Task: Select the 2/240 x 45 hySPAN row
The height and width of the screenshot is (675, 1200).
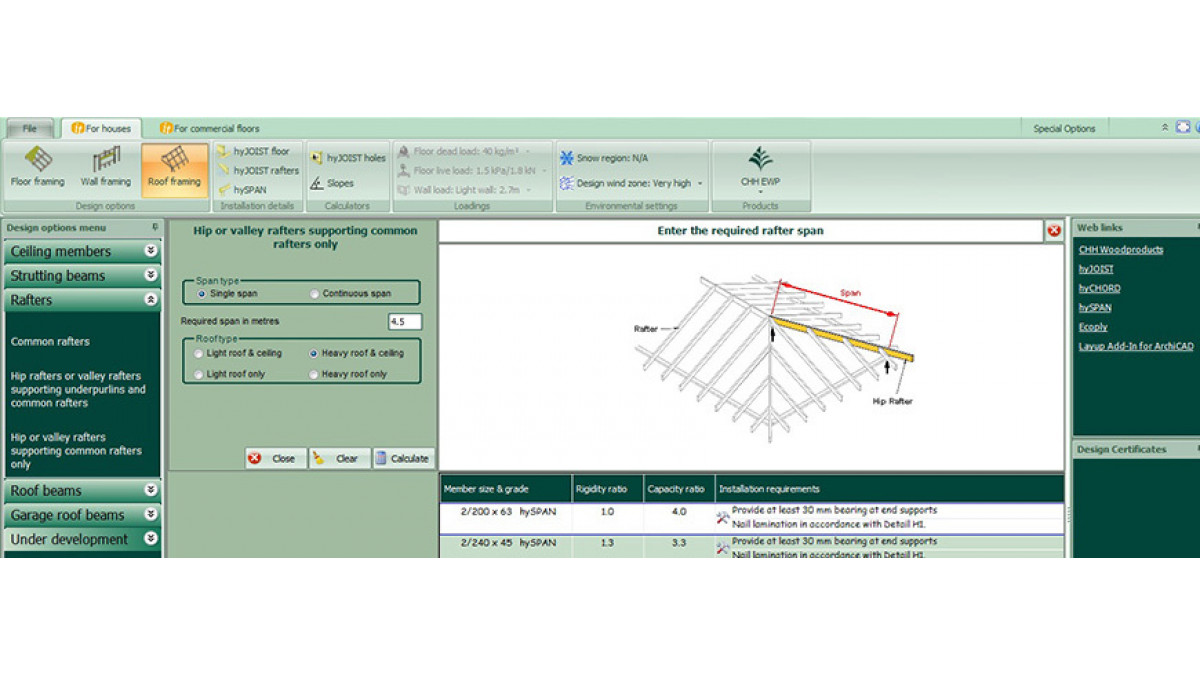Action: click(x=751, y=547)
